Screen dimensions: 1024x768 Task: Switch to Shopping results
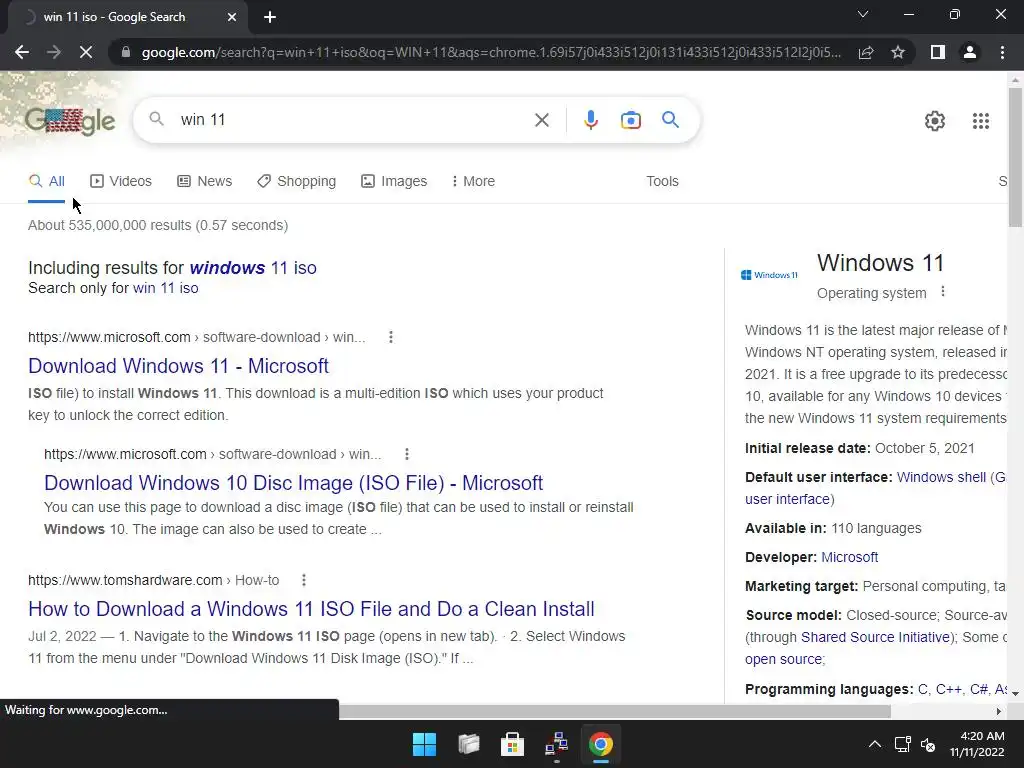tap(296, 182)
